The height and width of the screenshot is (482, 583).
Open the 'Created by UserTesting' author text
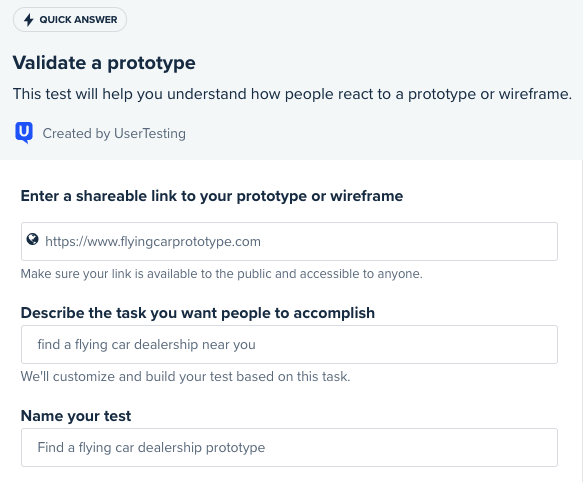pos(114,134)
